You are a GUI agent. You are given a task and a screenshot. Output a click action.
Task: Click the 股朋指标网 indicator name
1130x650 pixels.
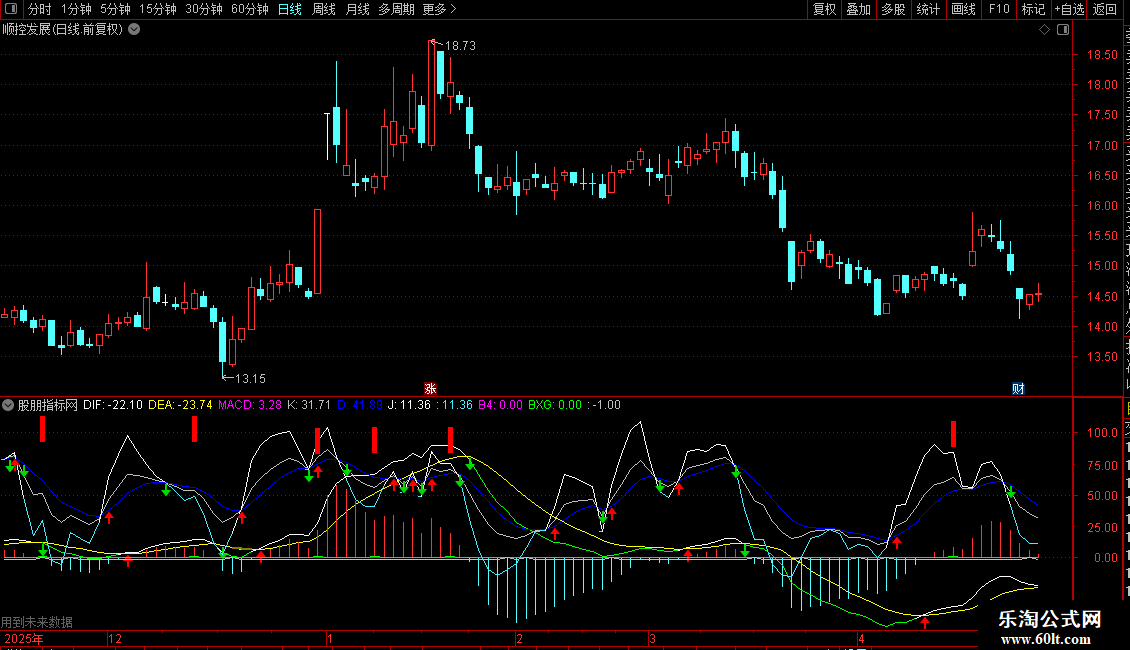pos(48,405)
